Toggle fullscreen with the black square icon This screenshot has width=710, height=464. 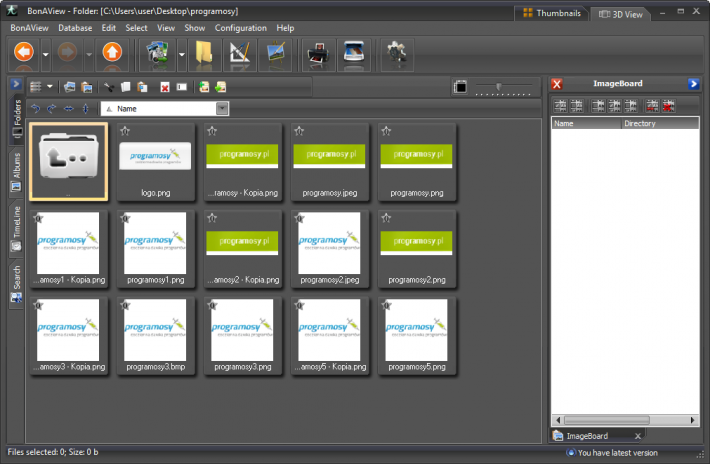[460, 87]
